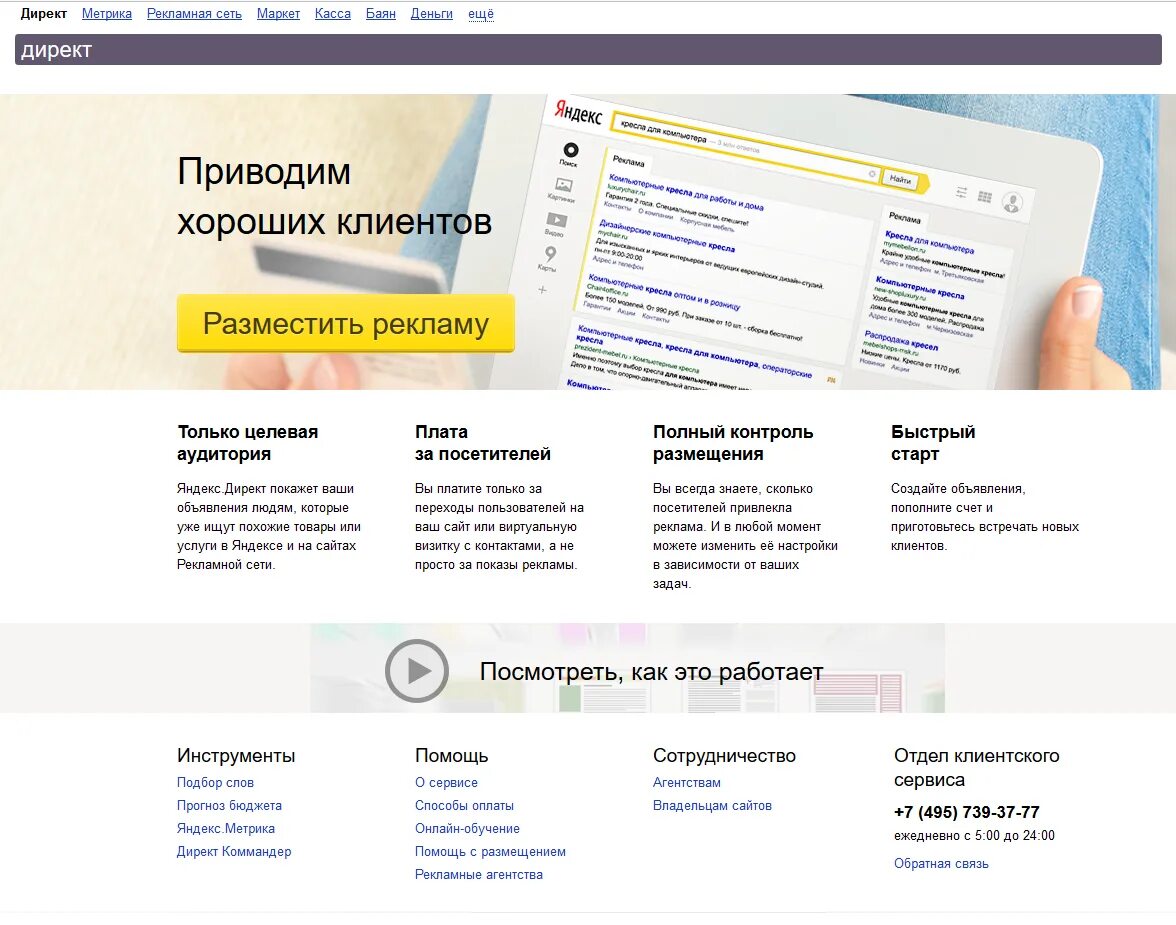Open the Владельцам сайтов link
The image size is (1176, 925).
[x=712, y=806]
